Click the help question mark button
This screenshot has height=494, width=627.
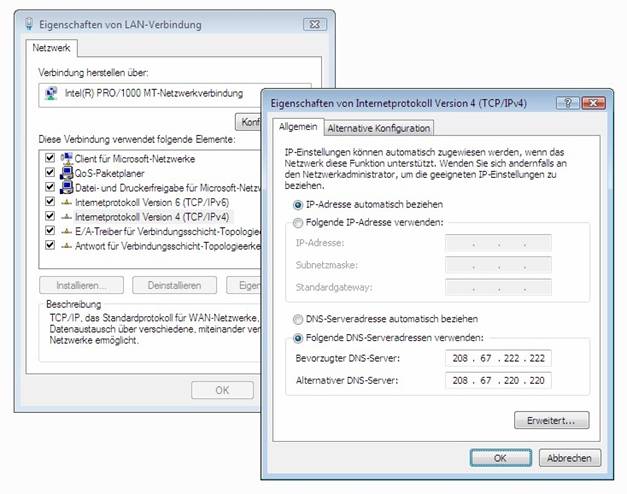[x=565, y=103]
